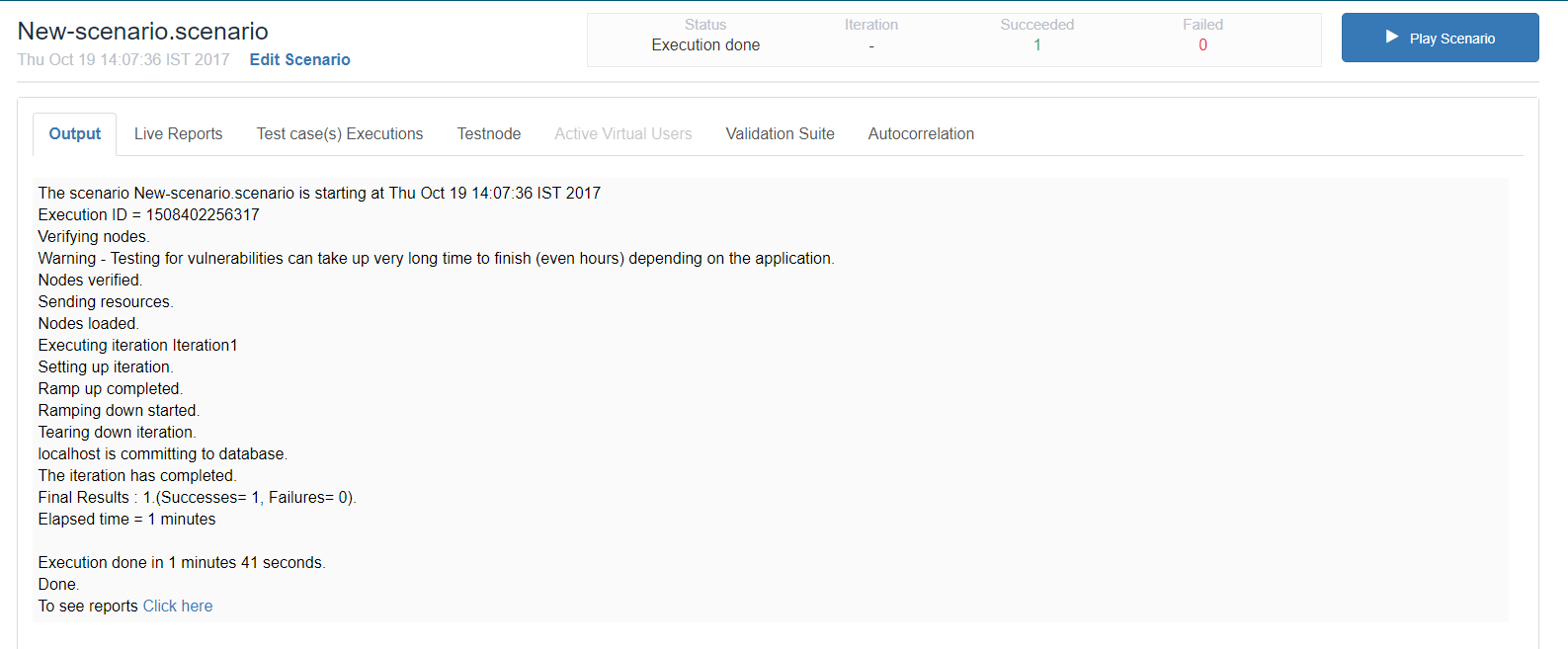Click the play triangle icon in Play Scenario
The width and height of the screenshot is (1568, 649).
coord(1391,38)
